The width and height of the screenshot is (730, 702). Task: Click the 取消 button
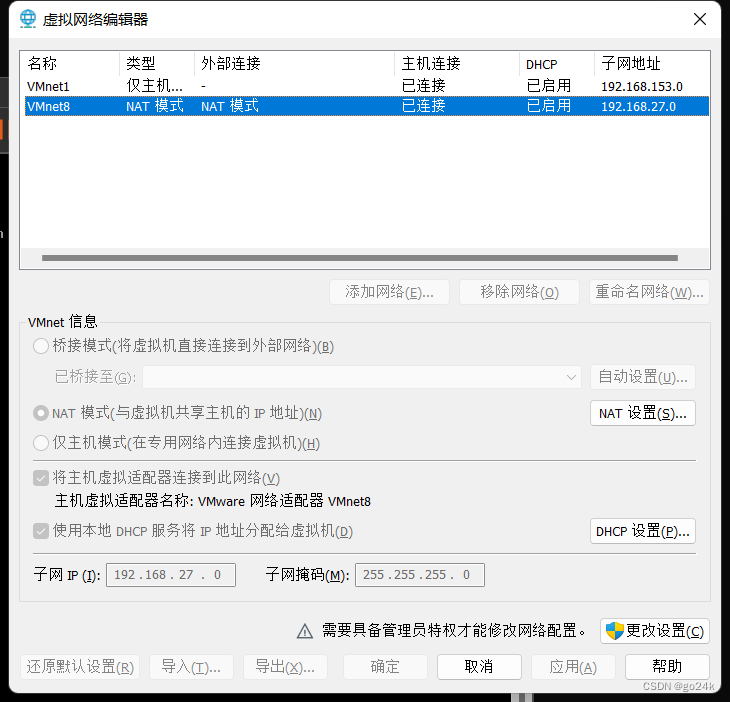pyautogui.click(x=479, y=667)
